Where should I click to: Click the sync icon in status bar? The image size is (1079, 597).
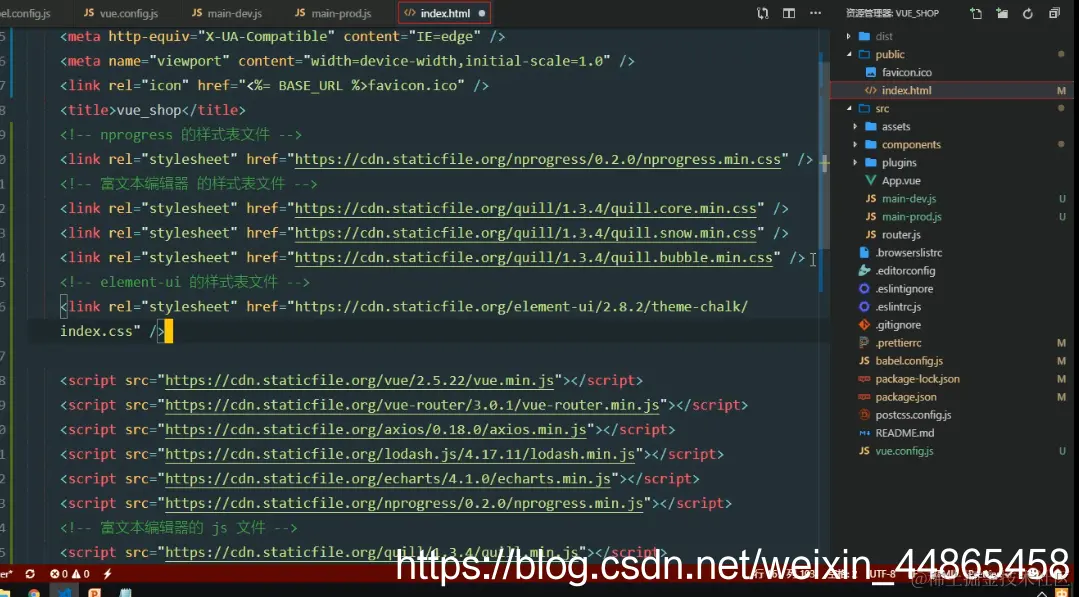pyautogui.click(x=30, y=573)
